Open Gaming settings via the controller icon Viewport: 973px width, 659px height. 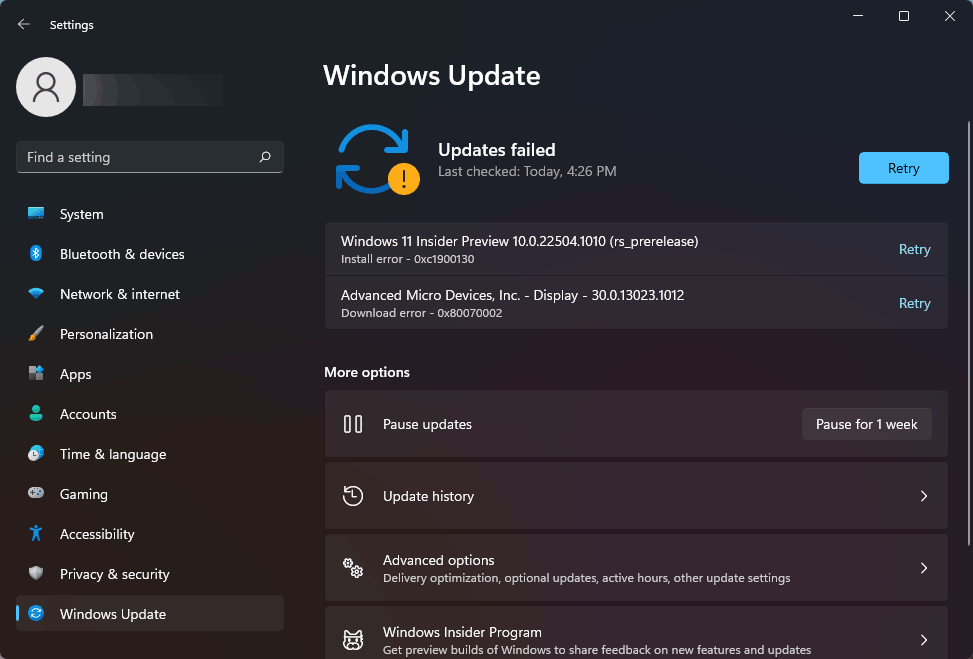coord(34,494)
